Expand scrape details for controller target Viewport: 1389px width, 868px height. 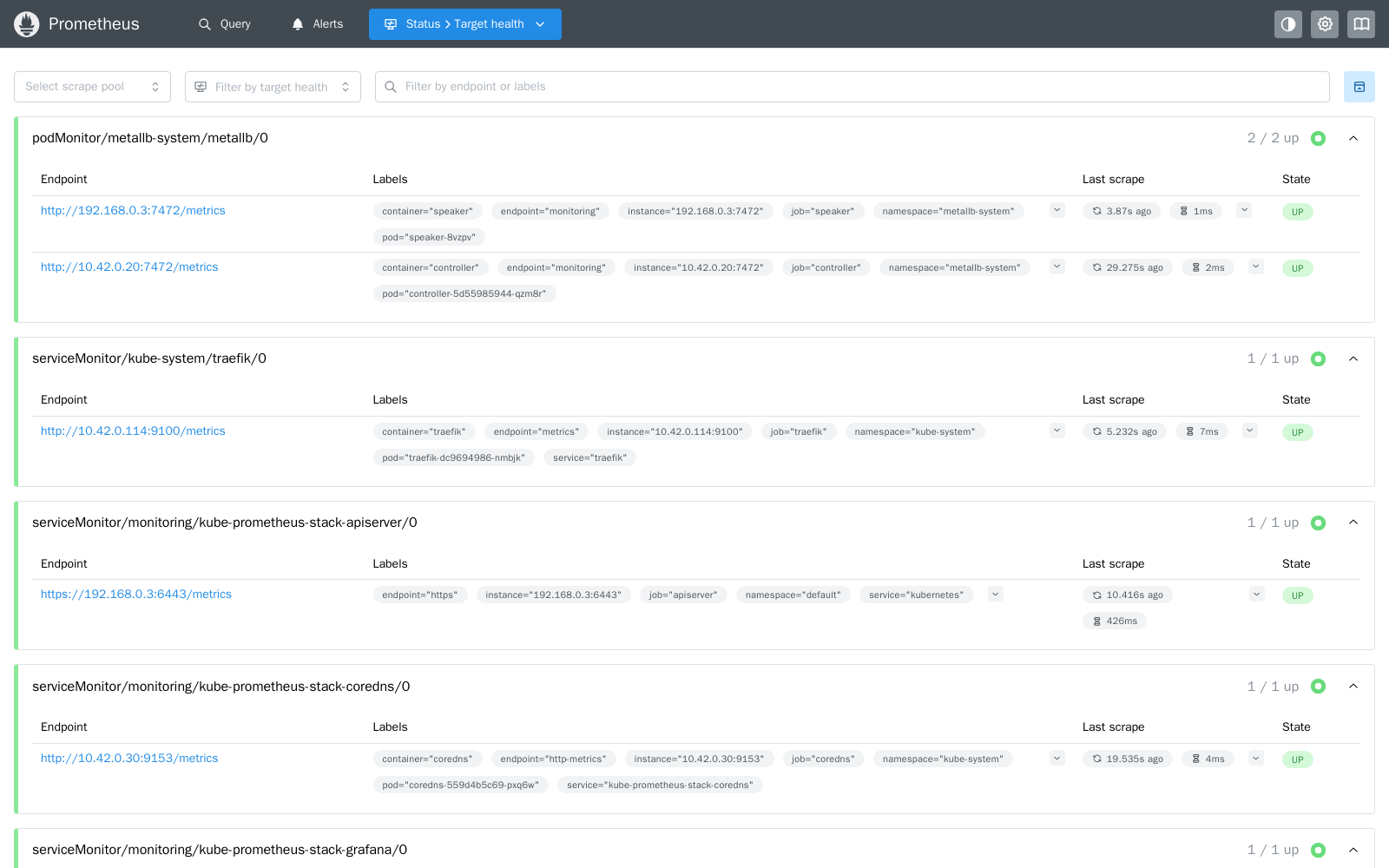1256,266
